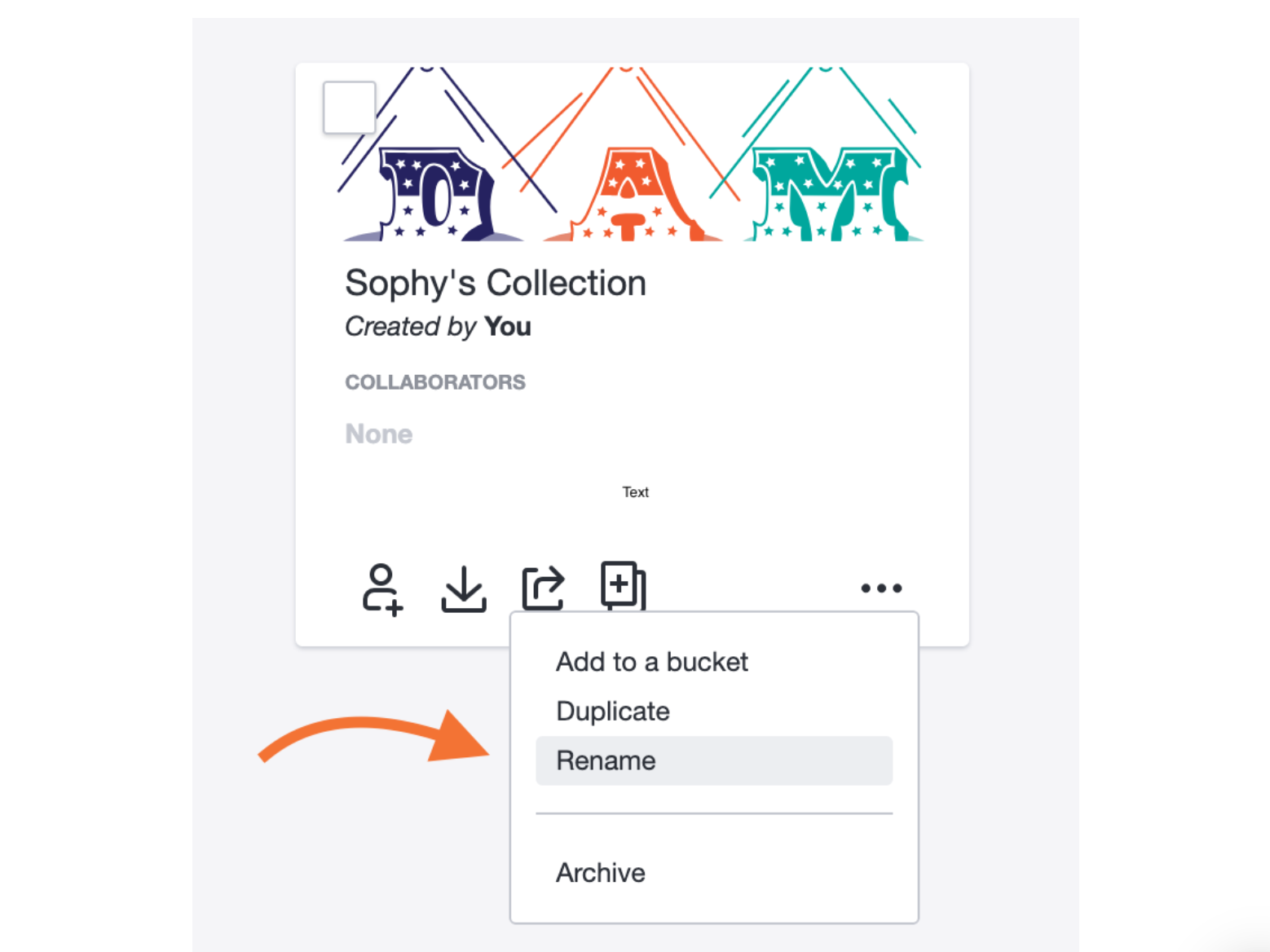
Task: Click the divider line above Archive
Action: coord(714,813)
